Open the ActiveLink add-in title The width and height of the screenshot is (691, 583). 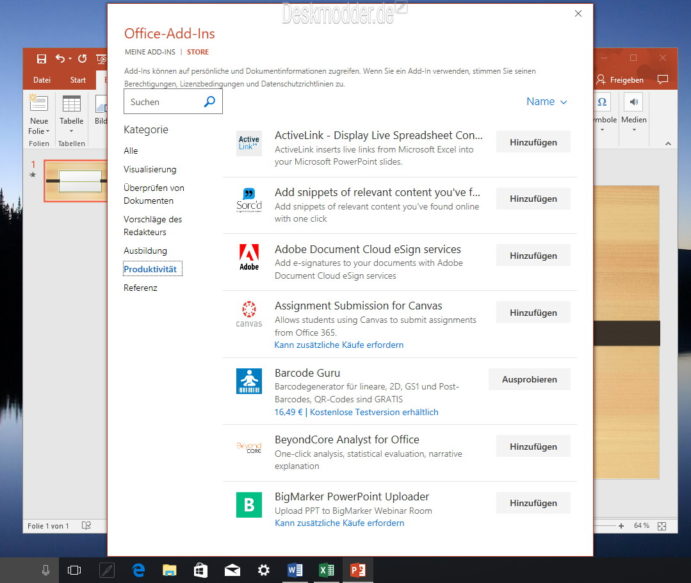(x=379, y=135)
